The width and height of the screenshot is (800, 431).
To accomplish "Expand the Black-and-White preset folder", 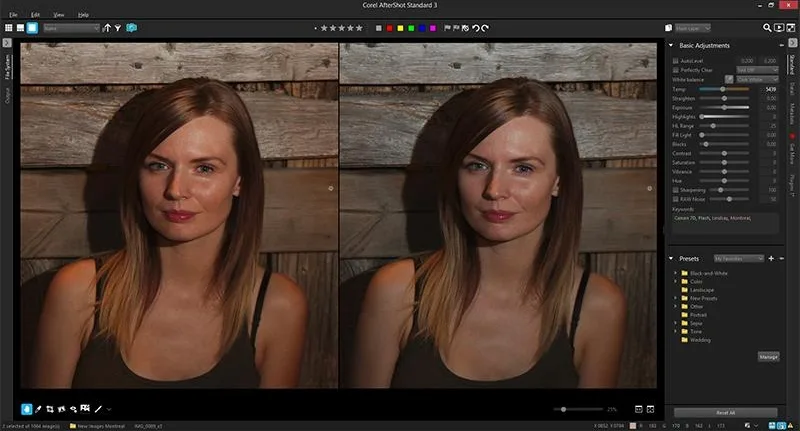I will point(676,273).
